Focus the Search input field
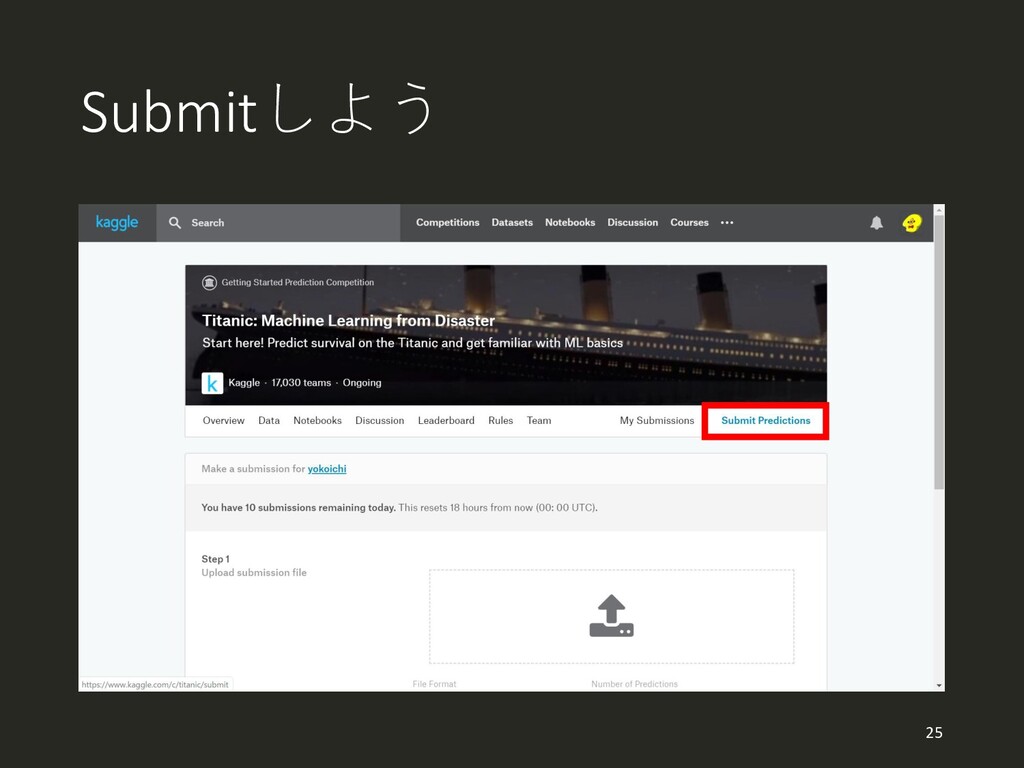 pyautogui.click(x=278, y=223)
